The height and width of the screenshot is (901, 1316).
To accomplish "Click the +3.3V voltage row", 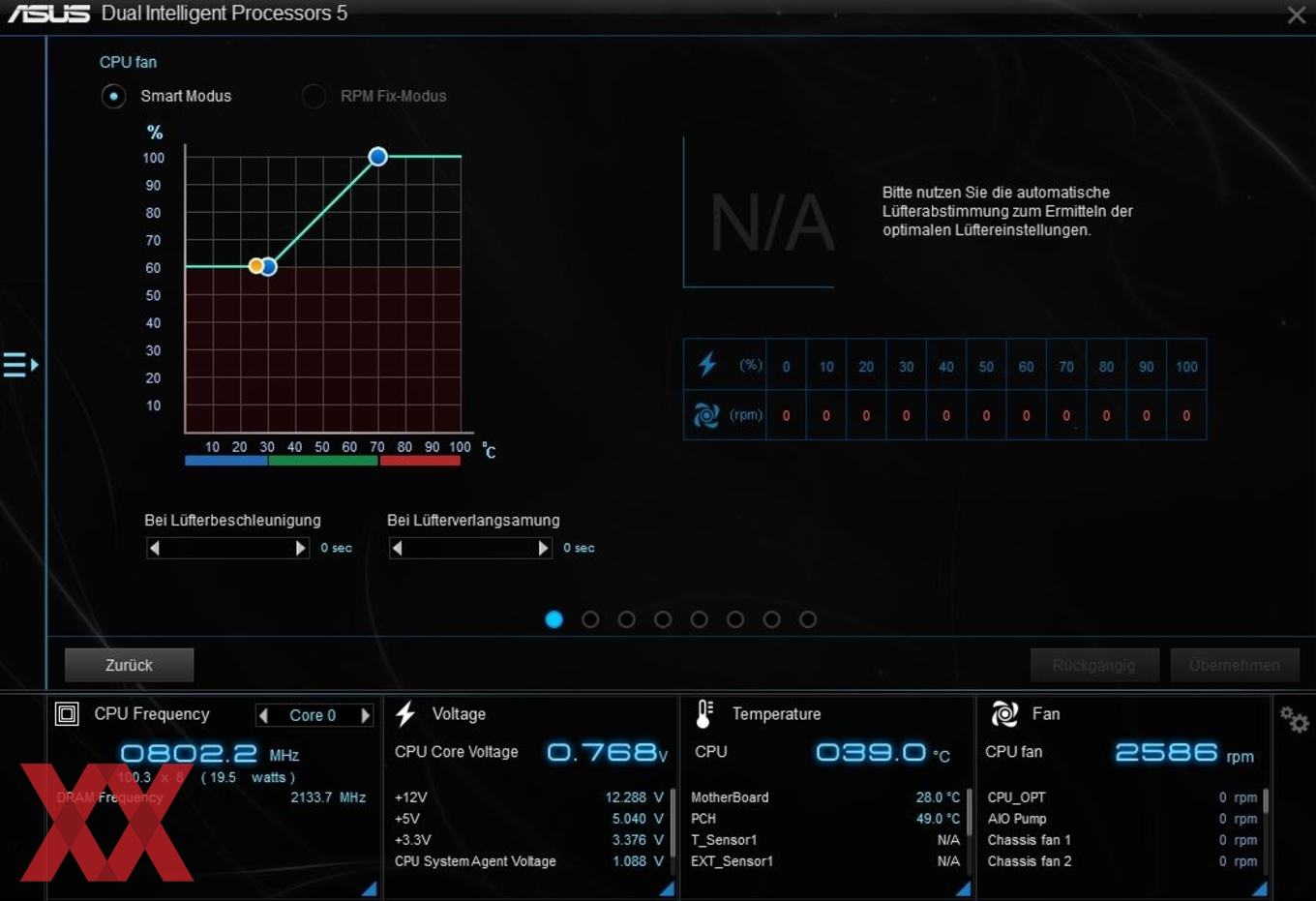I will point(529,840).
